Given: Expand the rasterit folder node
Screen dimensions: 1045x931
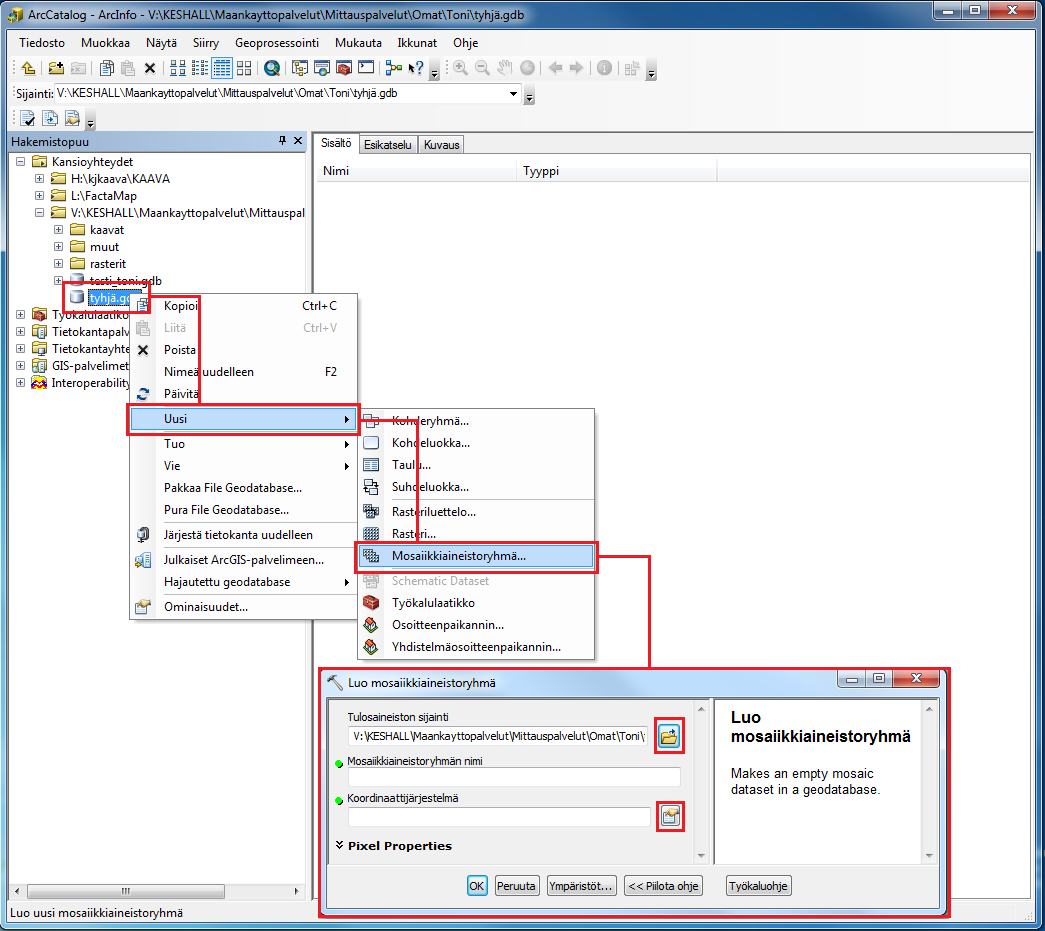Looking at the screenshot, I should [x=59, y=263].
